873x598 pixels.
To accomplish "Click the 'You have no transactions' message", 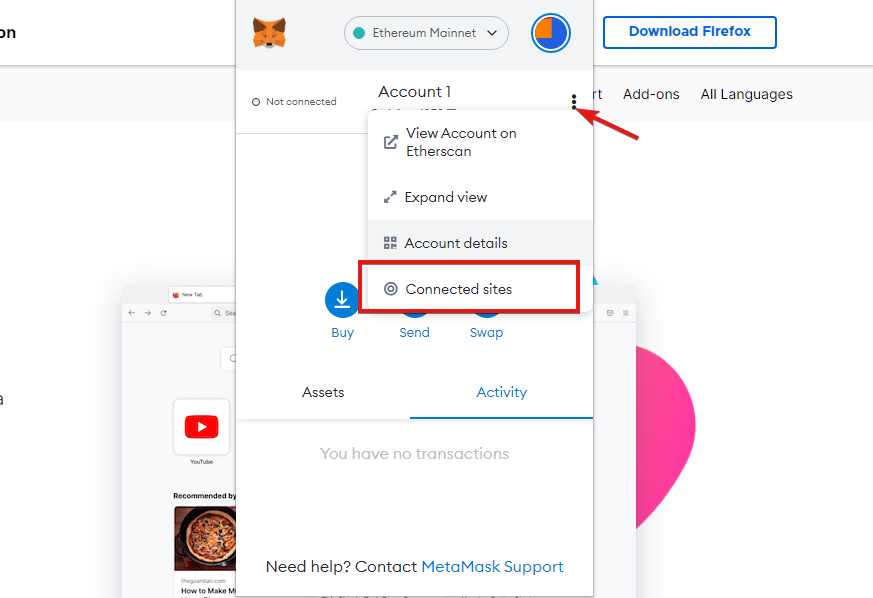I will (414, 454).
